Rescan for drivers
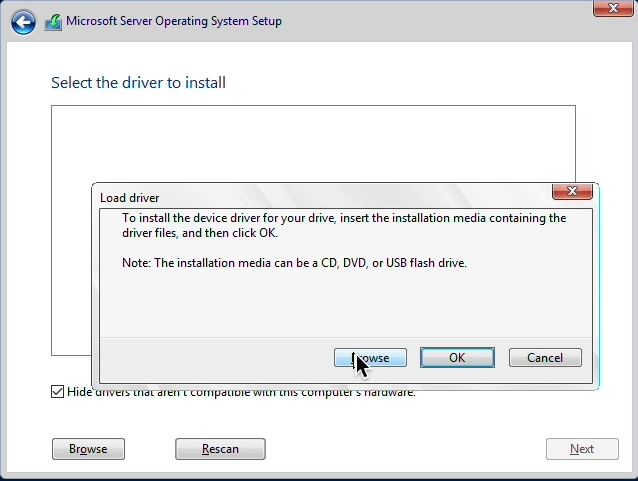The width and height of the screenshot is (638, 481). 221,449
